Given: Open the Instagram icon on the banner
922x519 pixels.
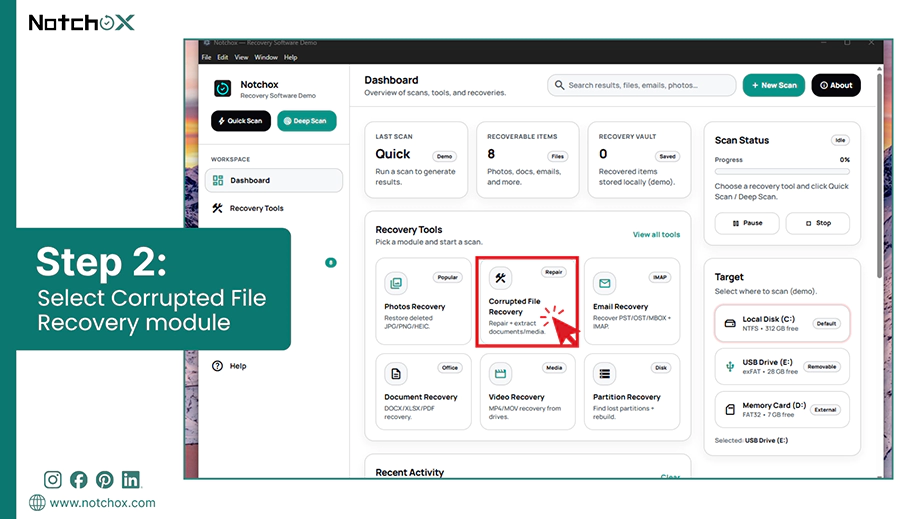Looking at the screenshot, I should [x=53, y=480].
